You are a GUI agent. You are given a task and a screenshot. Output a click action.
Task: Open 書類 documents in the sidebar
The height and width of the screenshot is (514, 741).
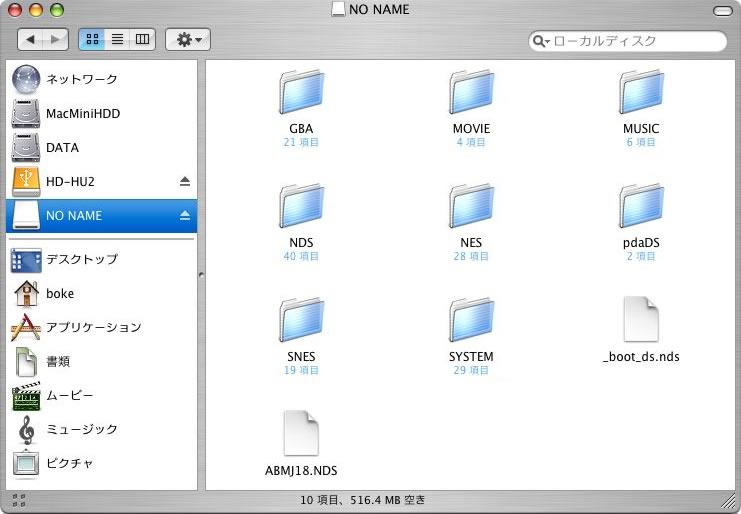tap(102, 361)
